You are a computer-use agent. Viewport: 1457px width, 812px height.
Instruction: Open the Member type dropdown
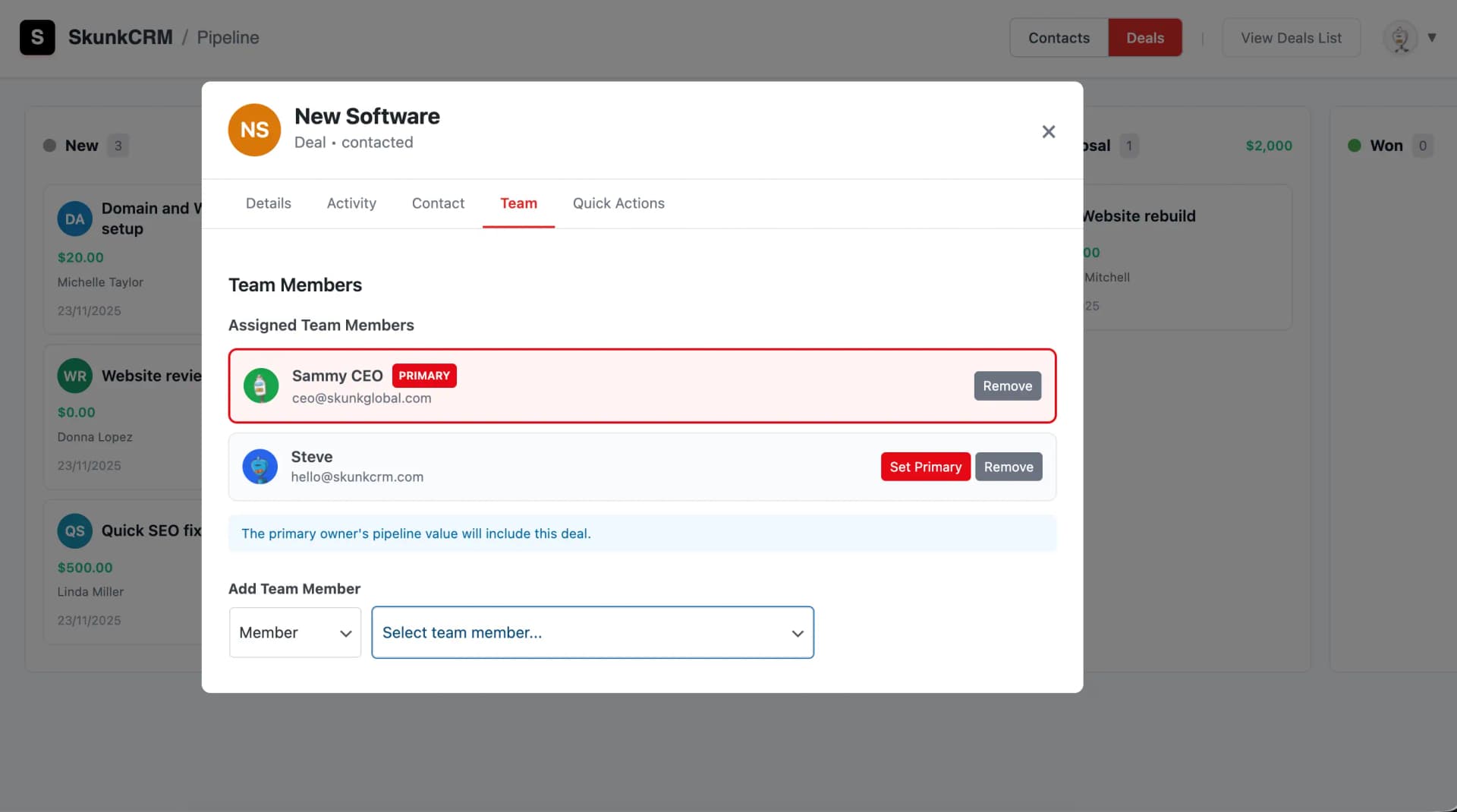[x=294, y=632]
